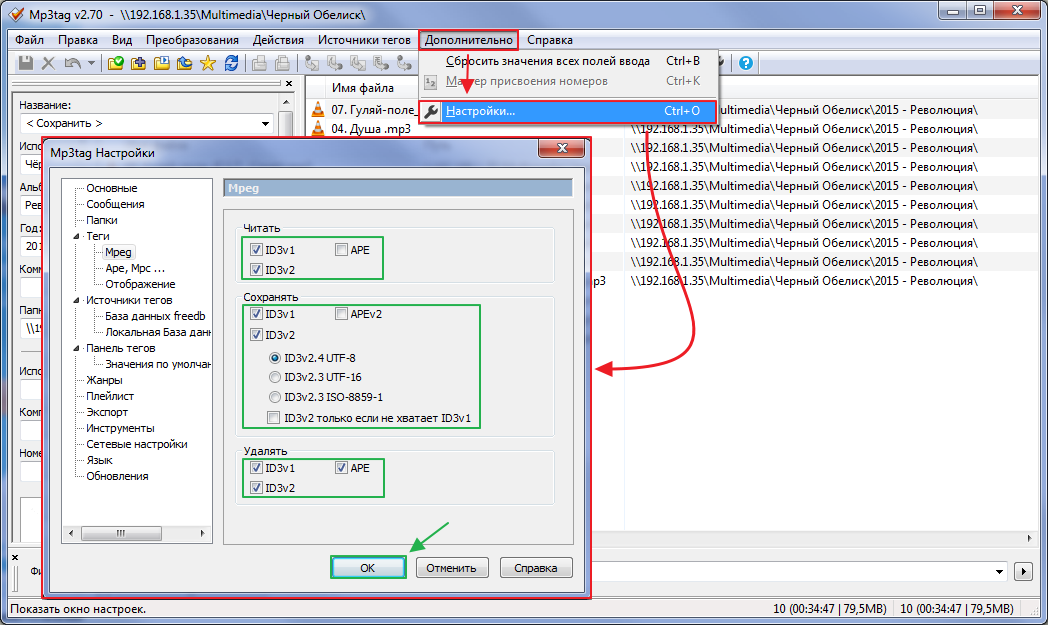This screenshot has height=625, width=1048.
Task: Open the Правка menu
Action: pyautogui.click(x=78, y=40)
